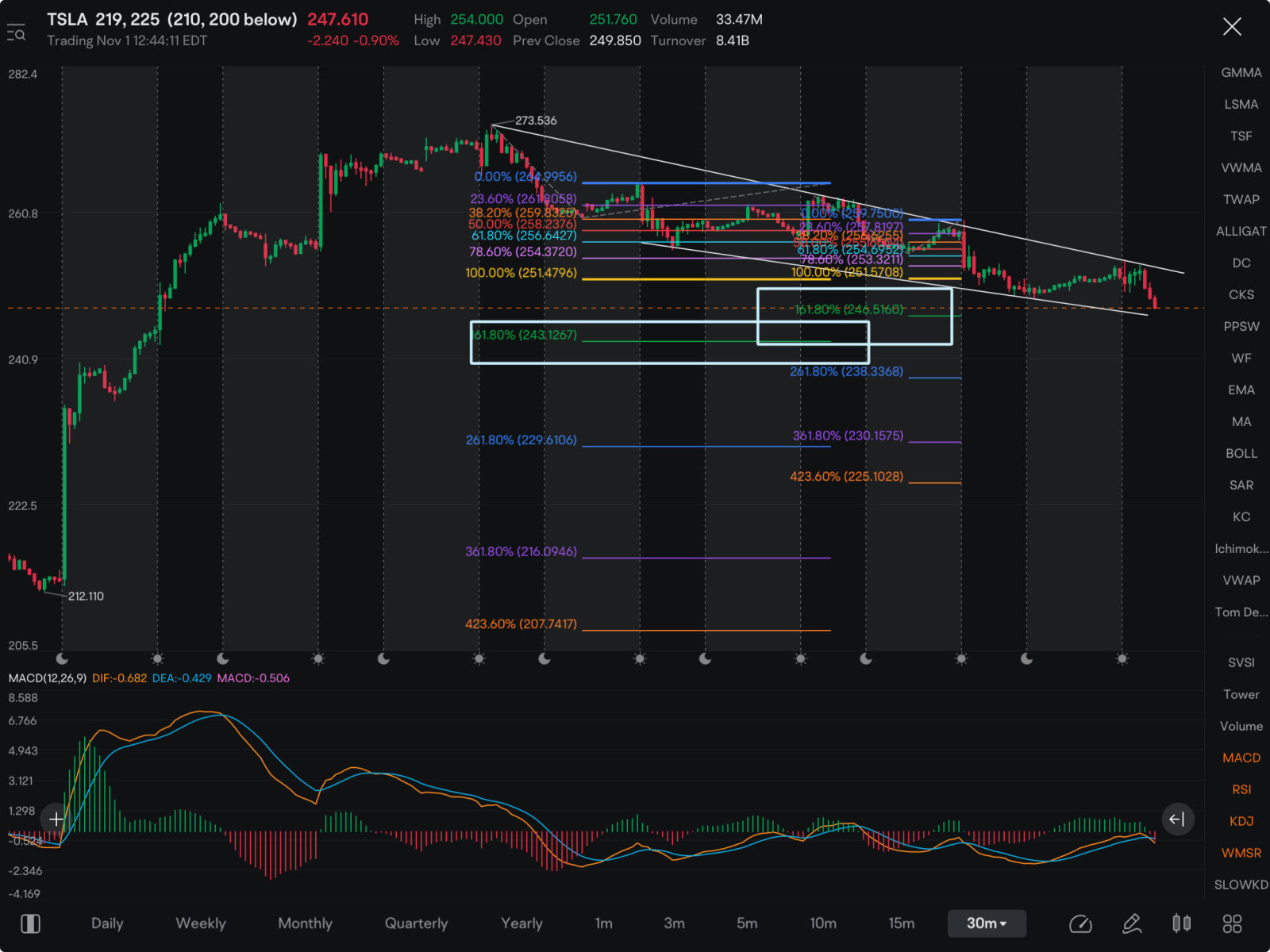
Task: Select the 423.60% (225.1028) Fibonacci label
Action: tap(846, 477)
